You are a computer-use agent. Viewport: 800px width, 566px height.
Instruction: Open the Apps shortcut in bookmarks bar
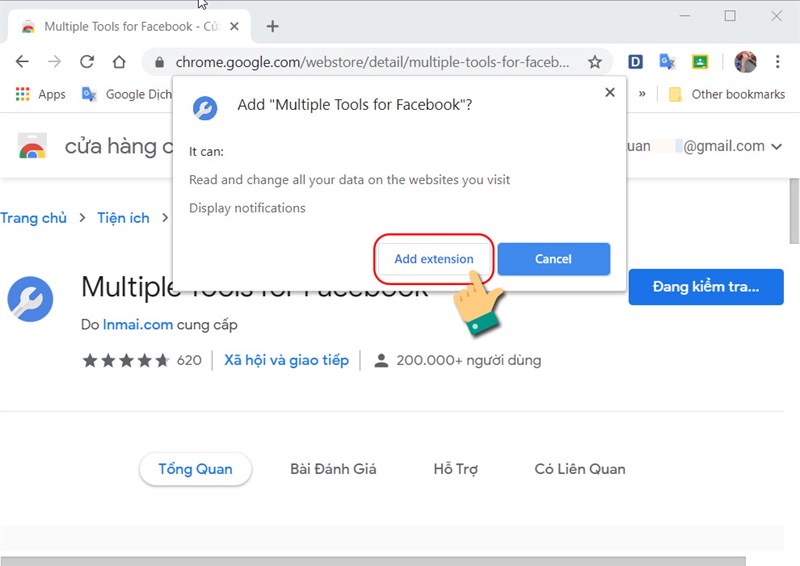coord(41,94)
